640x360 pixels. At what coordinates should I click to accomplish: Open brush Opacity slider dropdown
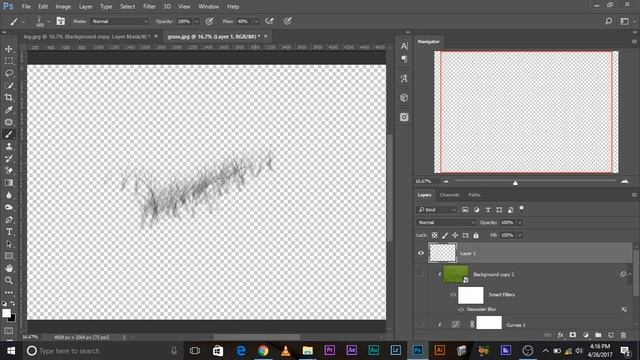click(196, 21)
